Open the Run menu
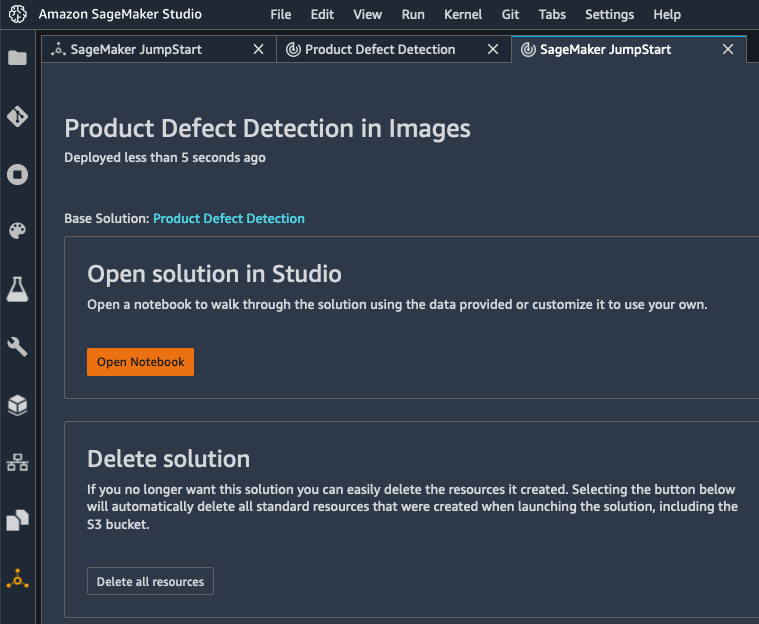759x624 pixels. (413, 15)
